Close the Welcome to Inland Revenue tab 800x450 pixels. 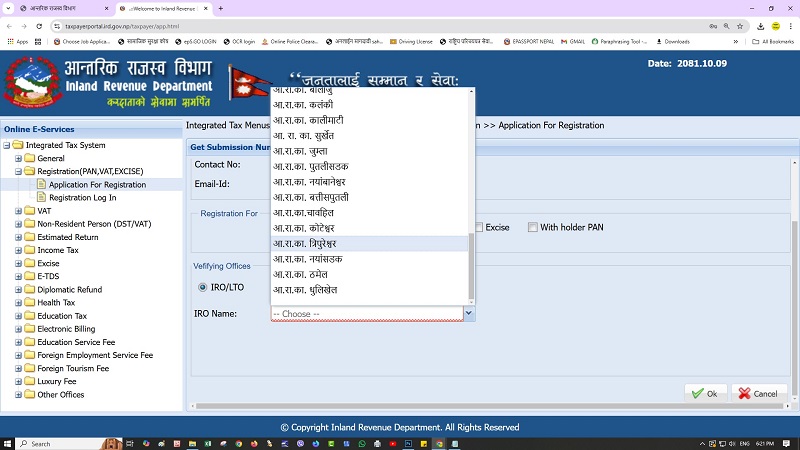tap(206, 8)
